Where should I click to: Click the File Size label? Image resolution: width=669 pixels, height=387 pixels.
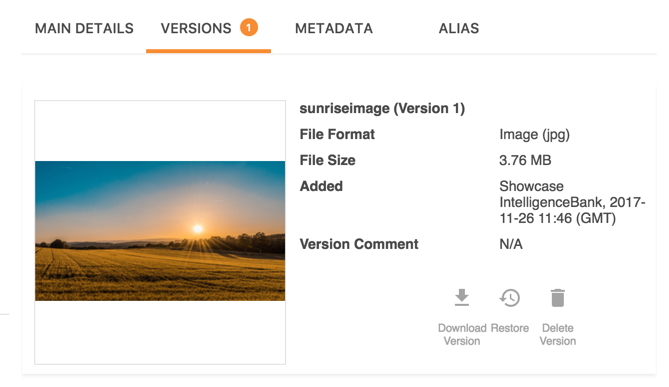(x=327, y=160)
